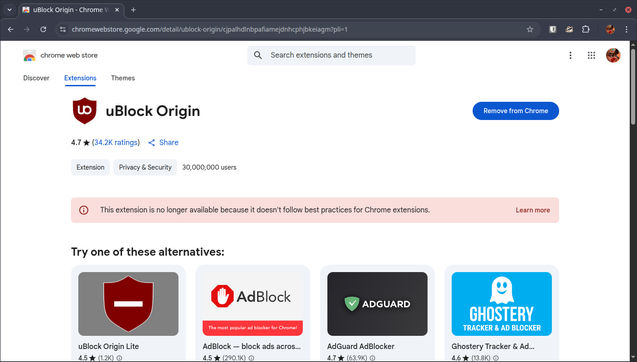Viewport: 637px width, 362px height.
Task: Click the browser forward arrow
Action: (x=27, y=29)
